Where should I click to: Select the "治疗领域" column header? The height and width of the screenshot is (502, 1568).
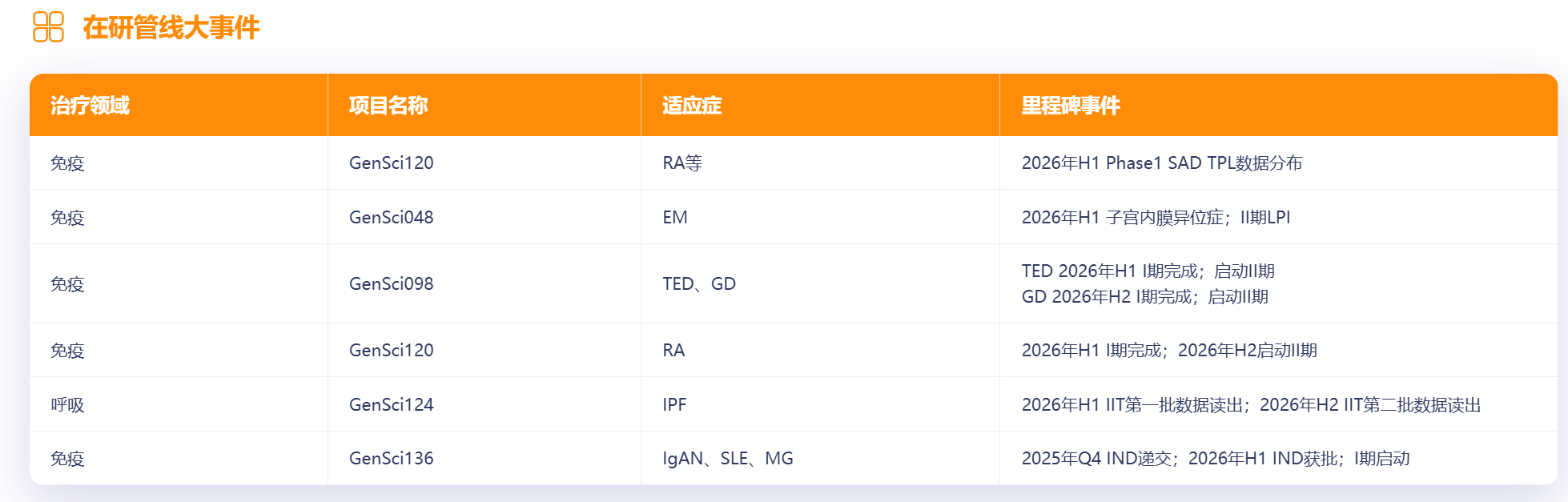tap(90, 106)
